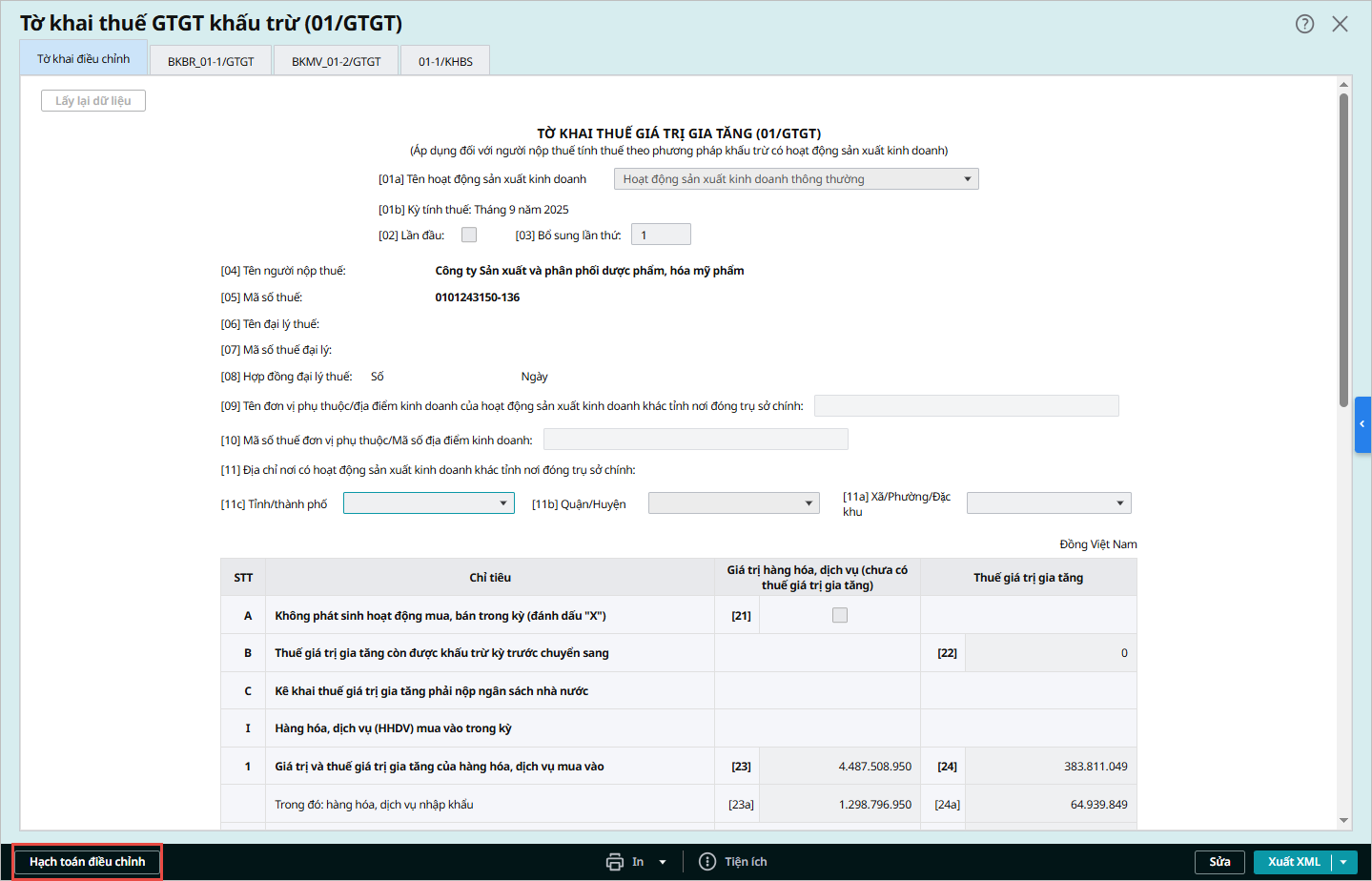The height and width of the screenshot is (881, 1372).
Task: Toggle the [02] Lần đầu checkbox
Action: [x=469, y=235]
